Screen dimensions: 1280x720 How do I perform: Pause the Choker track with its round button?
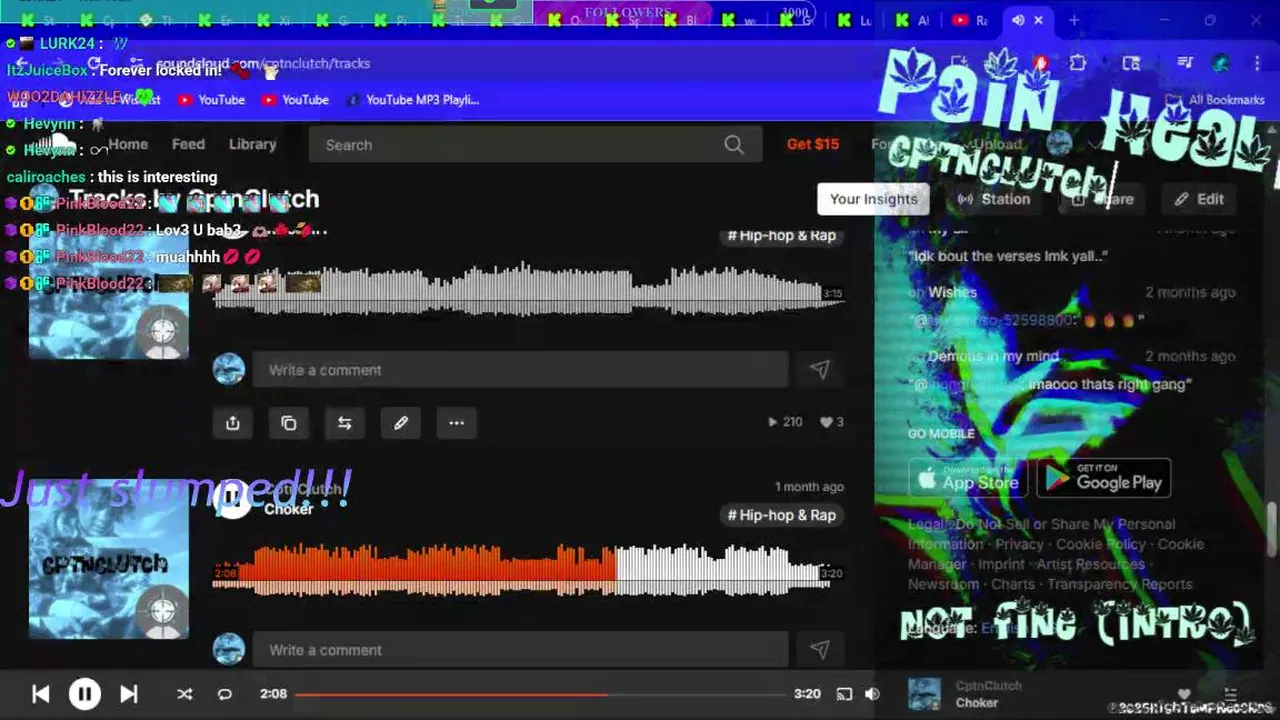point(232,497)
